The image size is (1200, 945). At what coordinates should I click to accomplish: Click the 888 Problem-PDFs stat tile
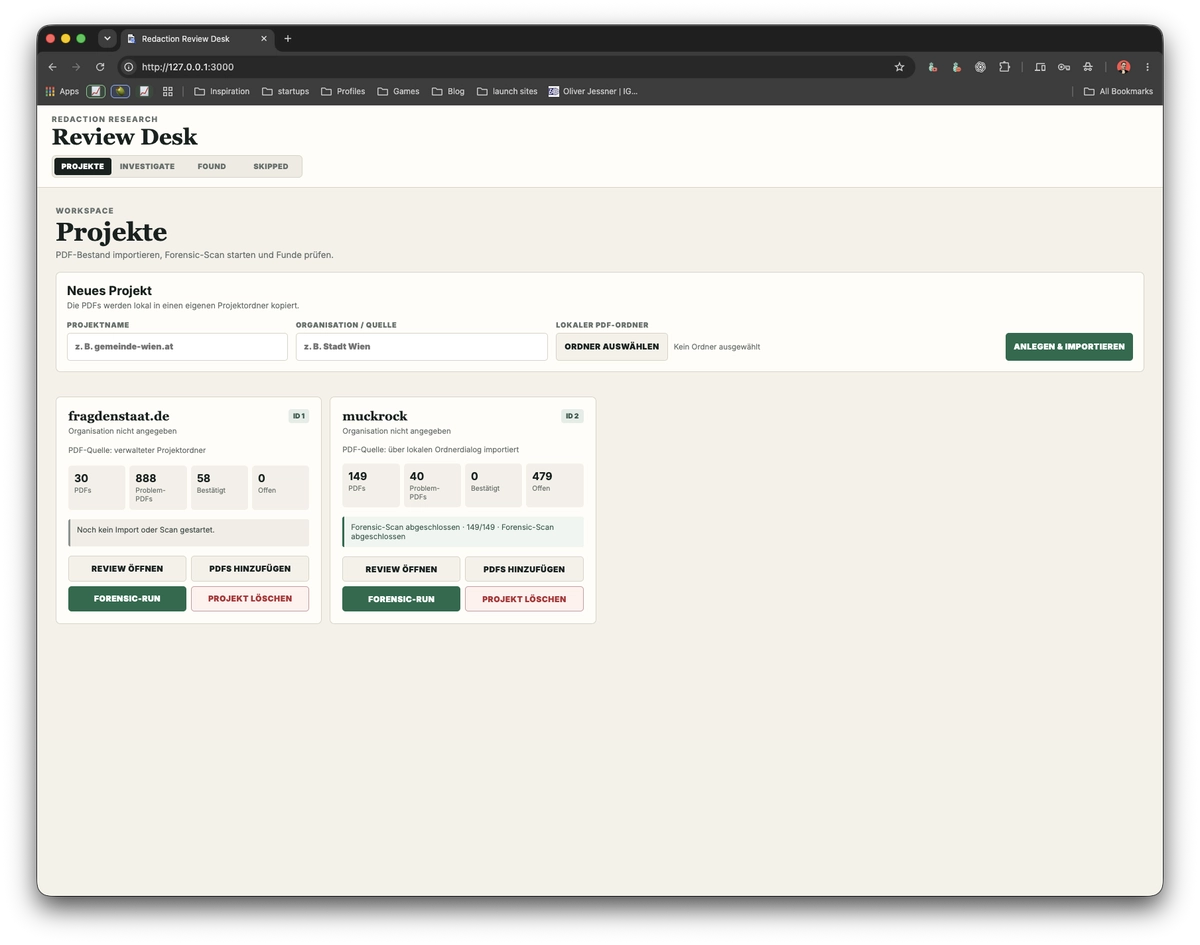pos(158,487)
